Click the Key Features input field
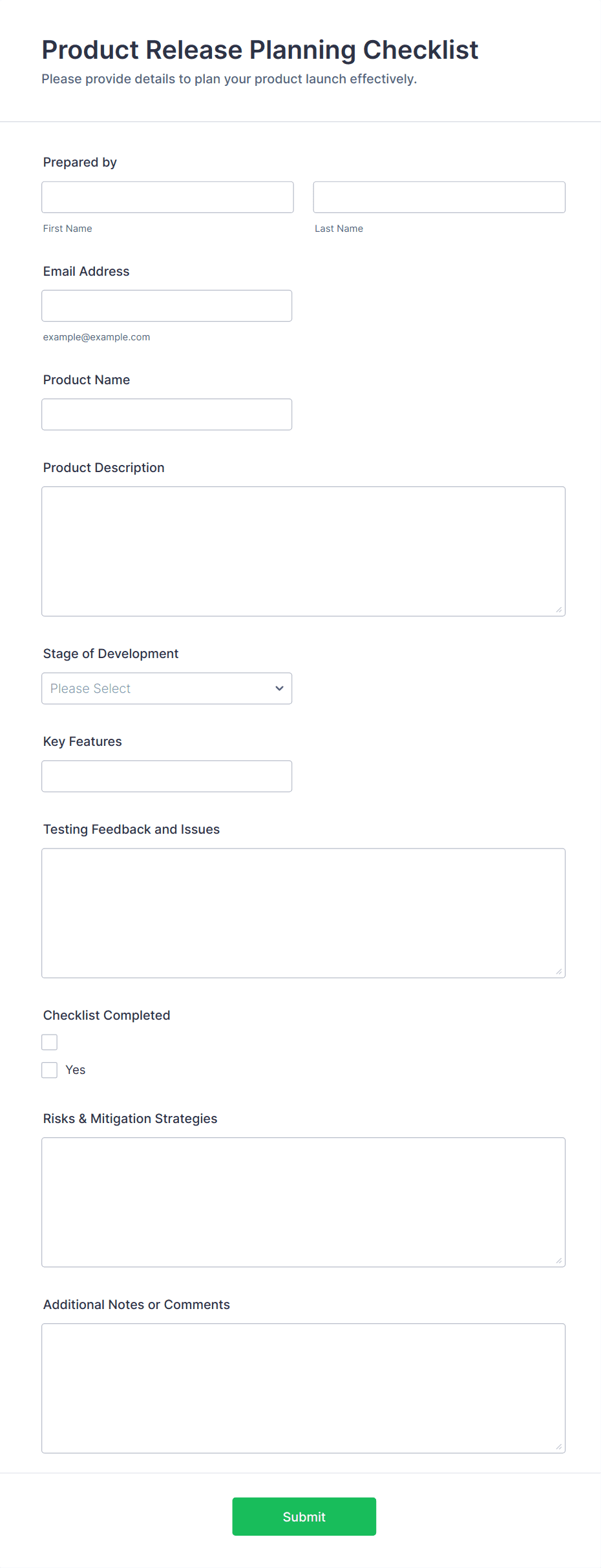The height and width of the screenshot is (1568, 601). pos(167,776)
